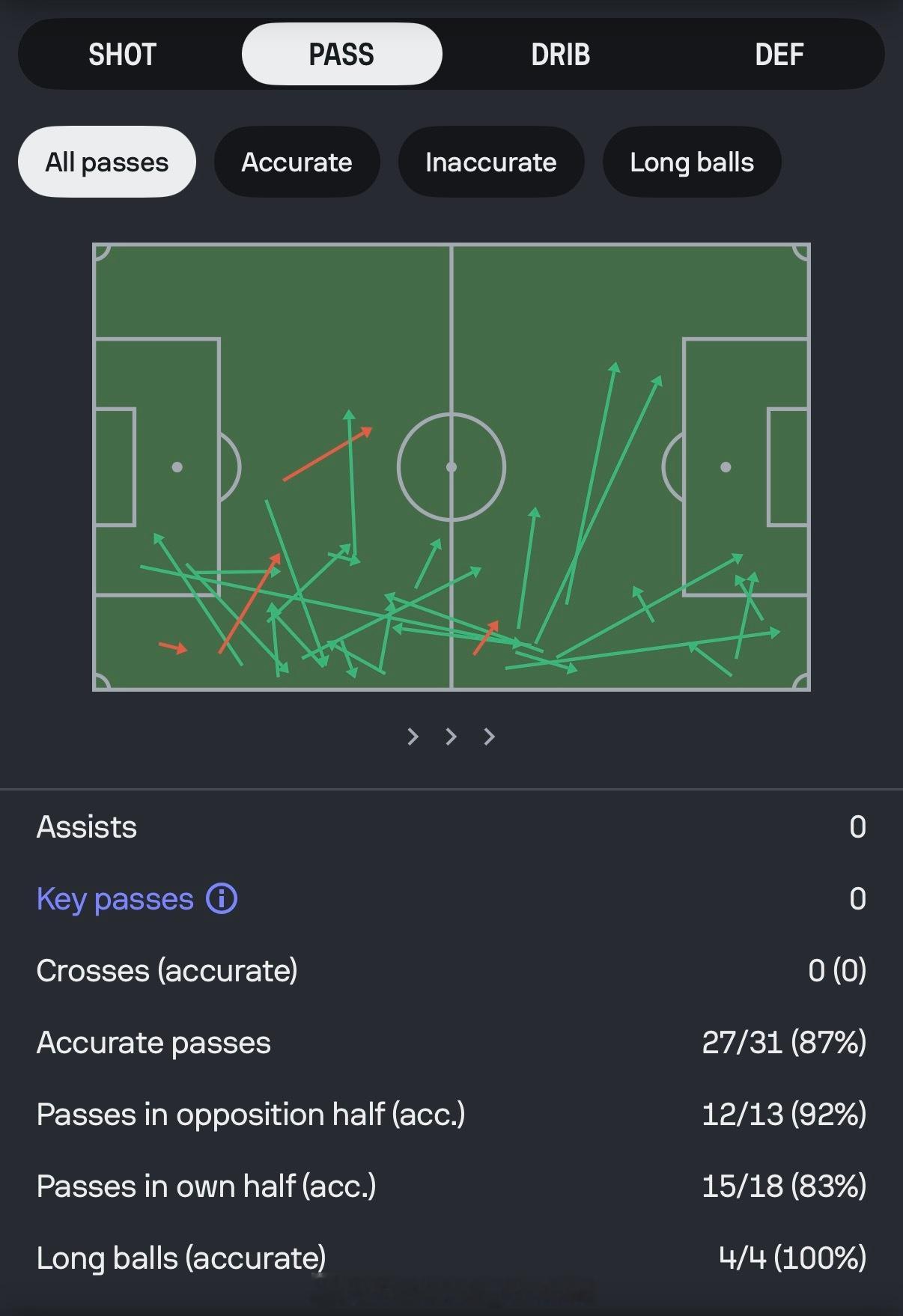Filter the map by Long balls chip
The width and height of the screenshot is (903, 1316).
(x=692, y=162)
